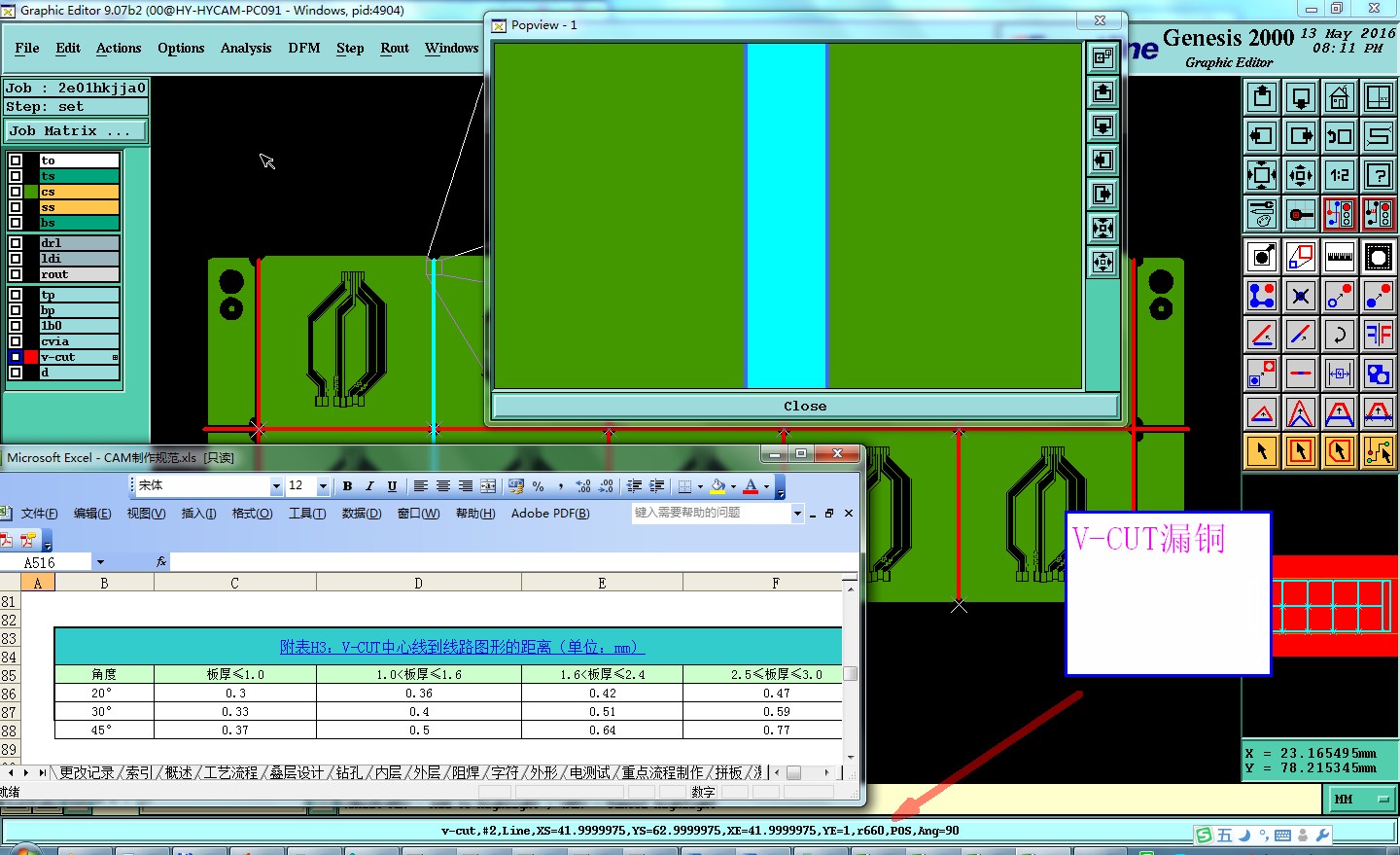Open the help question box dropdown
The image size is (1400, 855).
point(797,513)
